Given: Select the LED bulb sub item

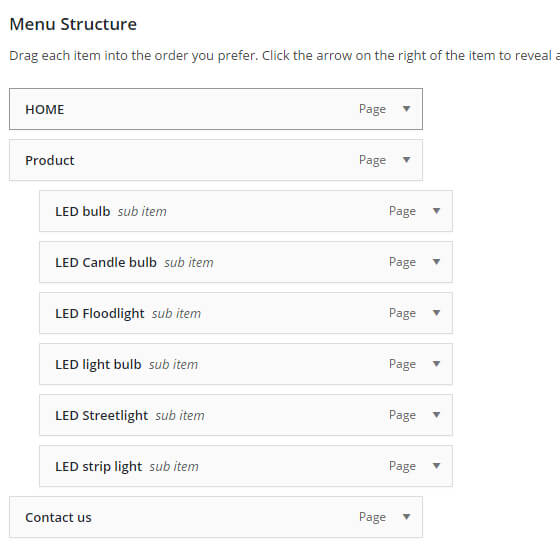Looking at the screenshot, I should pos(246,211).
